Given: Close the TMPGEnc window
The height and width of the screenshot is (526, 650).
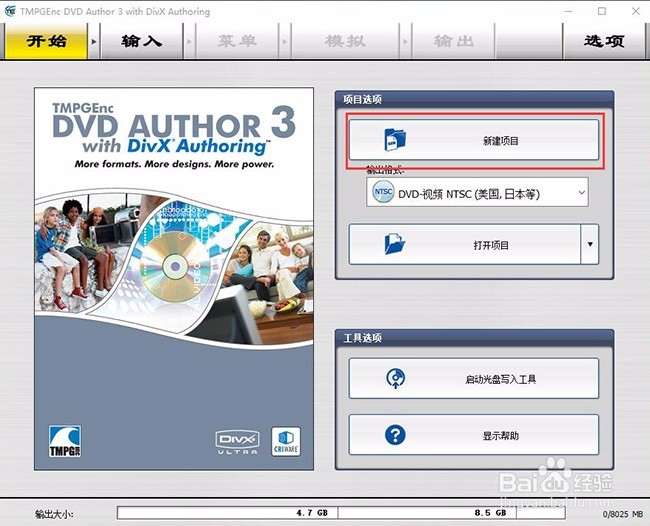Looking at the screenshot, I should [x=635, y=11].
